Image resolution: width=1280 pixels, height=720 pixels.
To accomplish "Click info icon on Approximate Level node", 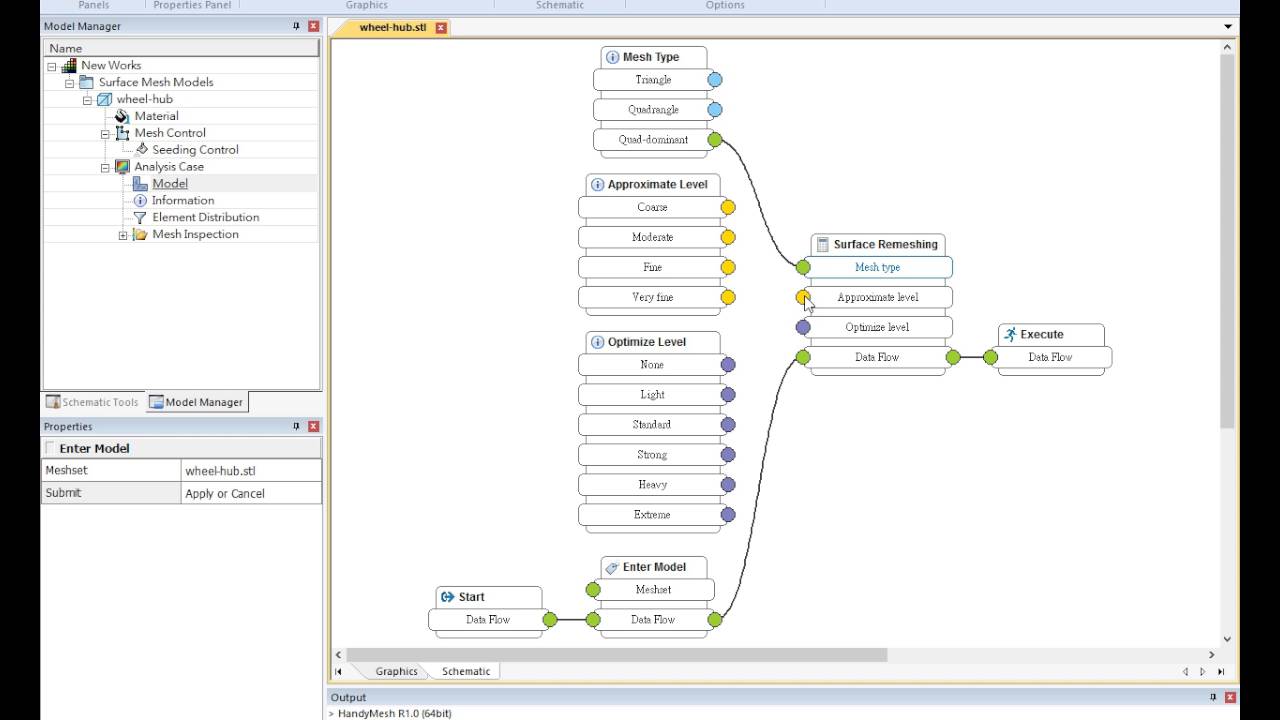I will (597, 184).
